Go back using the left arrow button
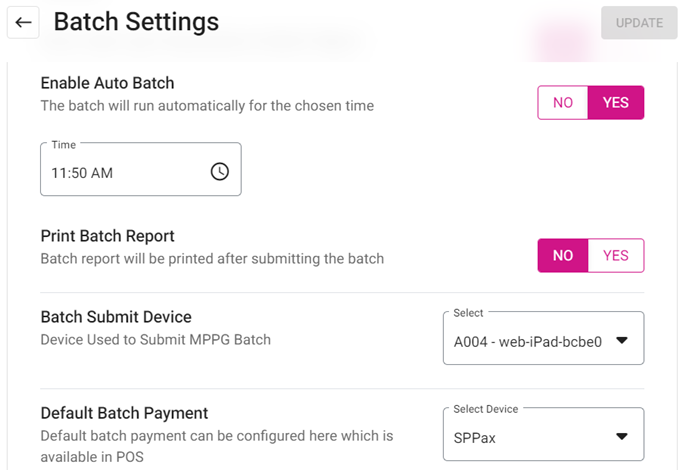 point(24,22)
